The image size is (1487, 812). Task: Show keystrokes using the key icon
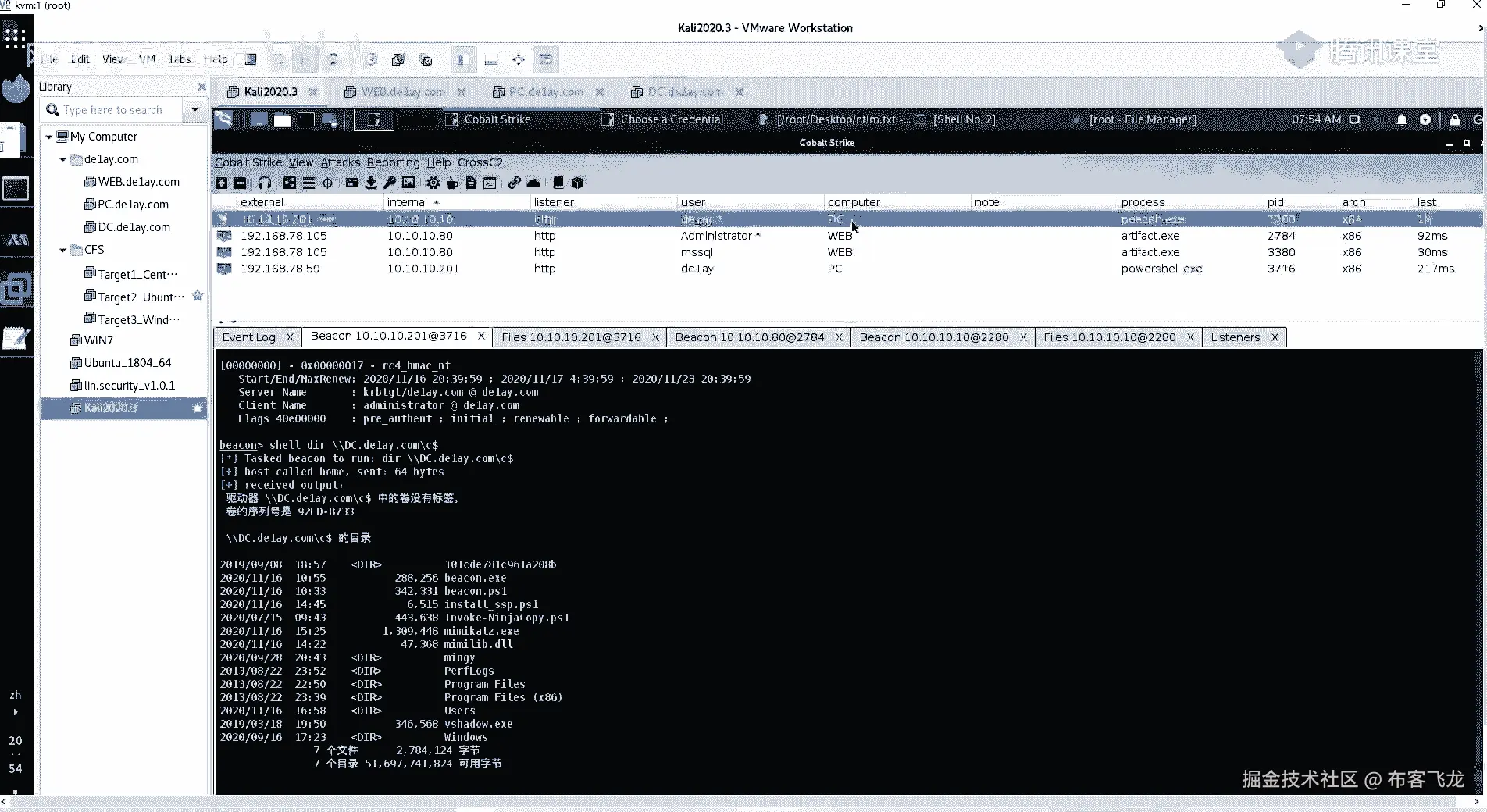[390, 183]
